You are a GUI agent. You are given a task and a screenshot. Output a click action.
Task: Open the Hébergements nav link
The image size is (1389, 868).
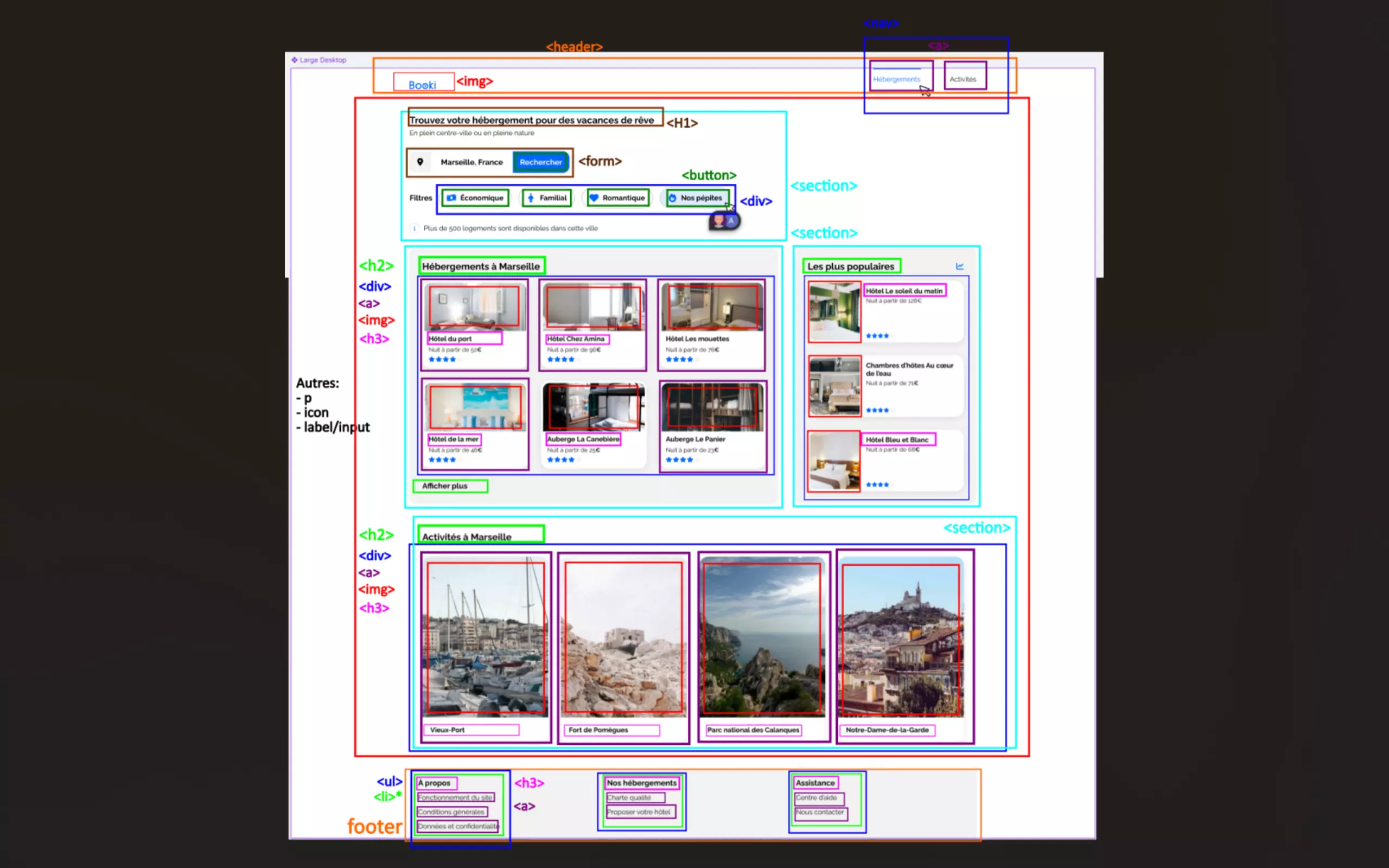[x=896, y=79]
